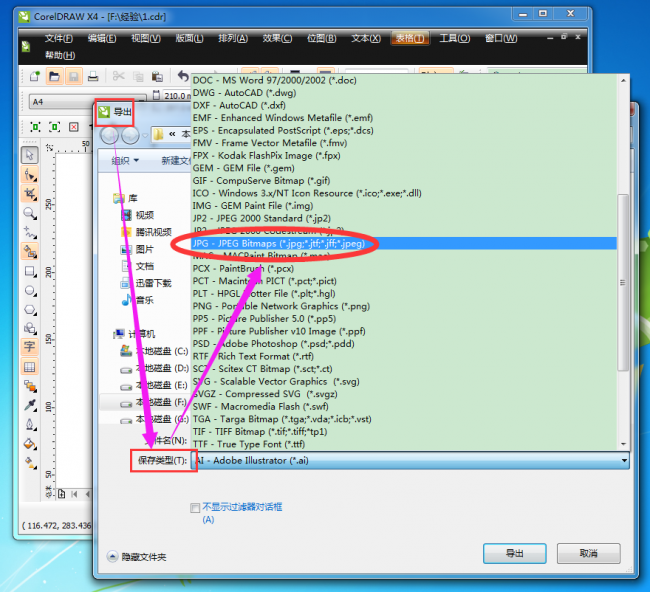Open the 帮助(H) menu

tap(60, 55)
